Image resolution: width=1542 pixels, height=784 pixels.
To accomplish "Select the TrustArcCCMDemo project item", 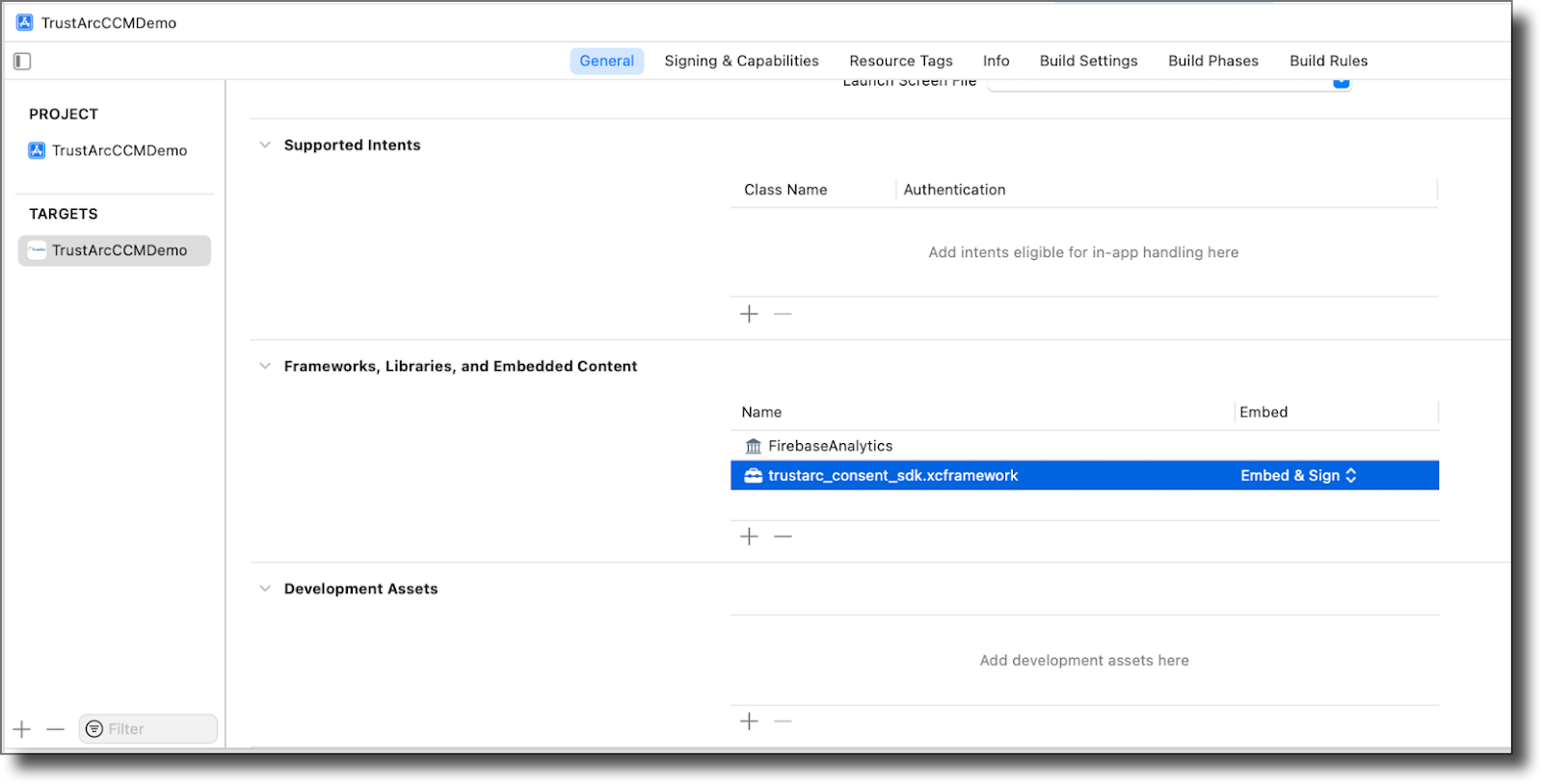I will pyautogui.click(x=119, y=150).
